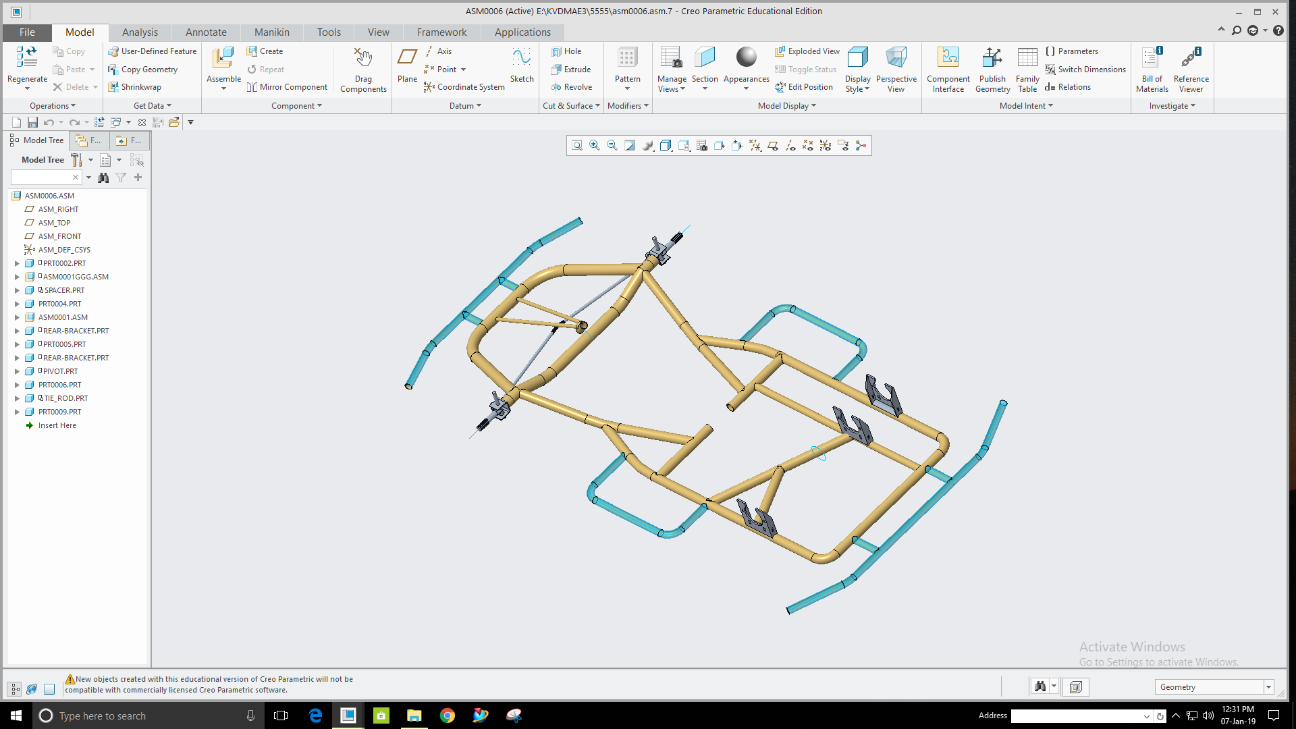Click the Section icon
Viewport: 1296px width, 729px height.
coord(705,57)
